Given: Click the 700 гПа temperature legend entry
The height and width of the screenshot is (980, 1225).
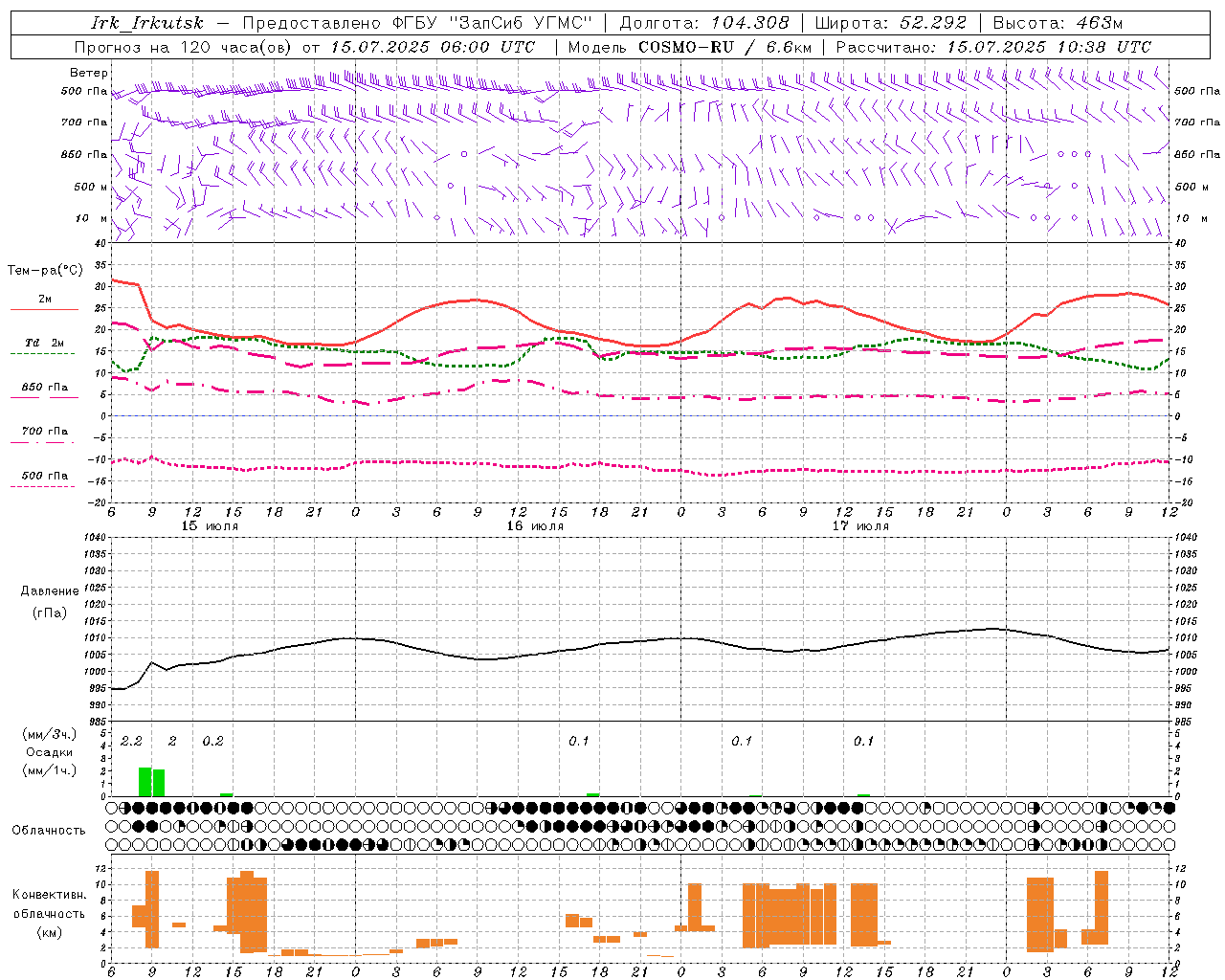Looking at the screenshot, I should [x=45, y=432].
